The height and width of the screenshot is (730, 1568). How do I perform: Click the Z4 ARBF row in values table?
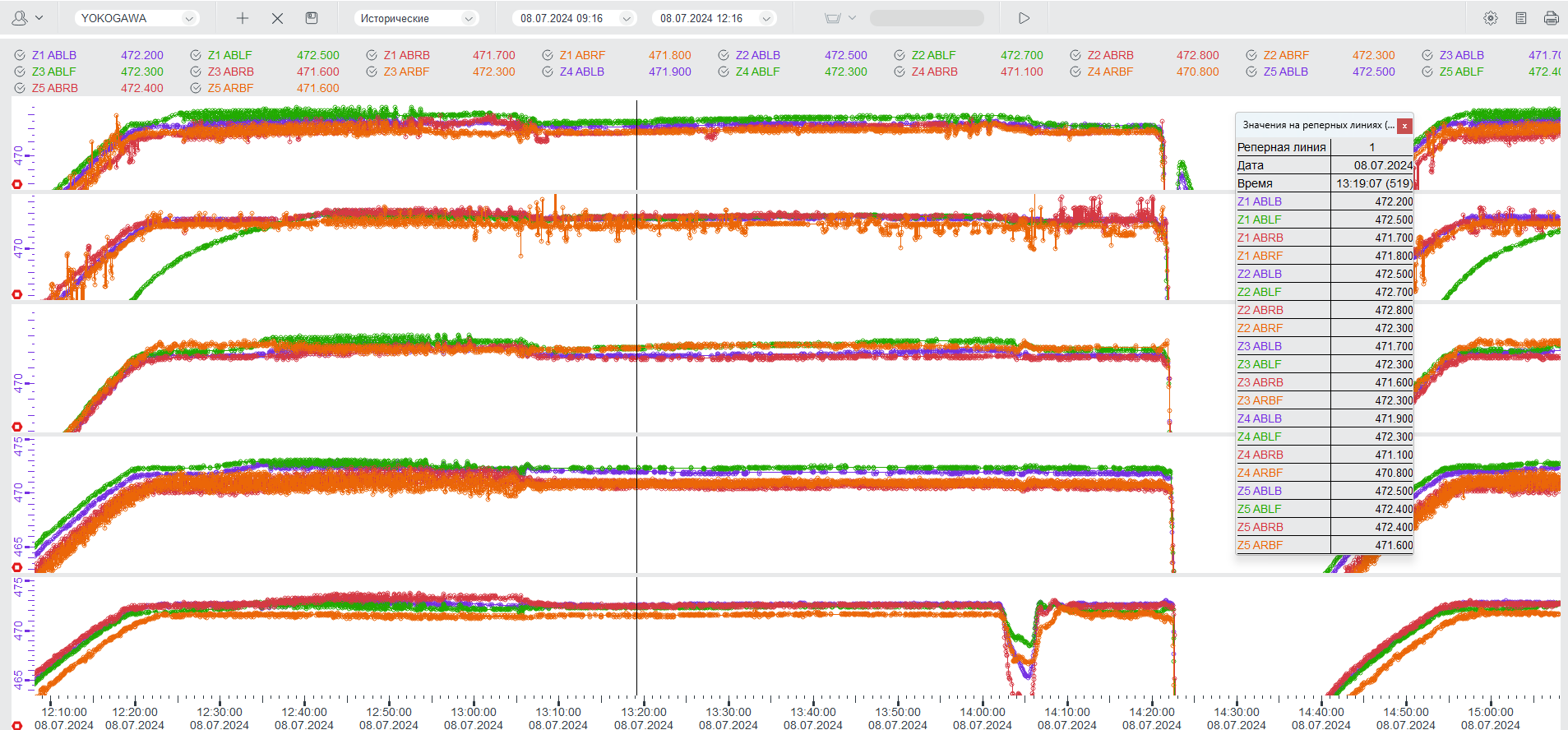pos(1324,473)
